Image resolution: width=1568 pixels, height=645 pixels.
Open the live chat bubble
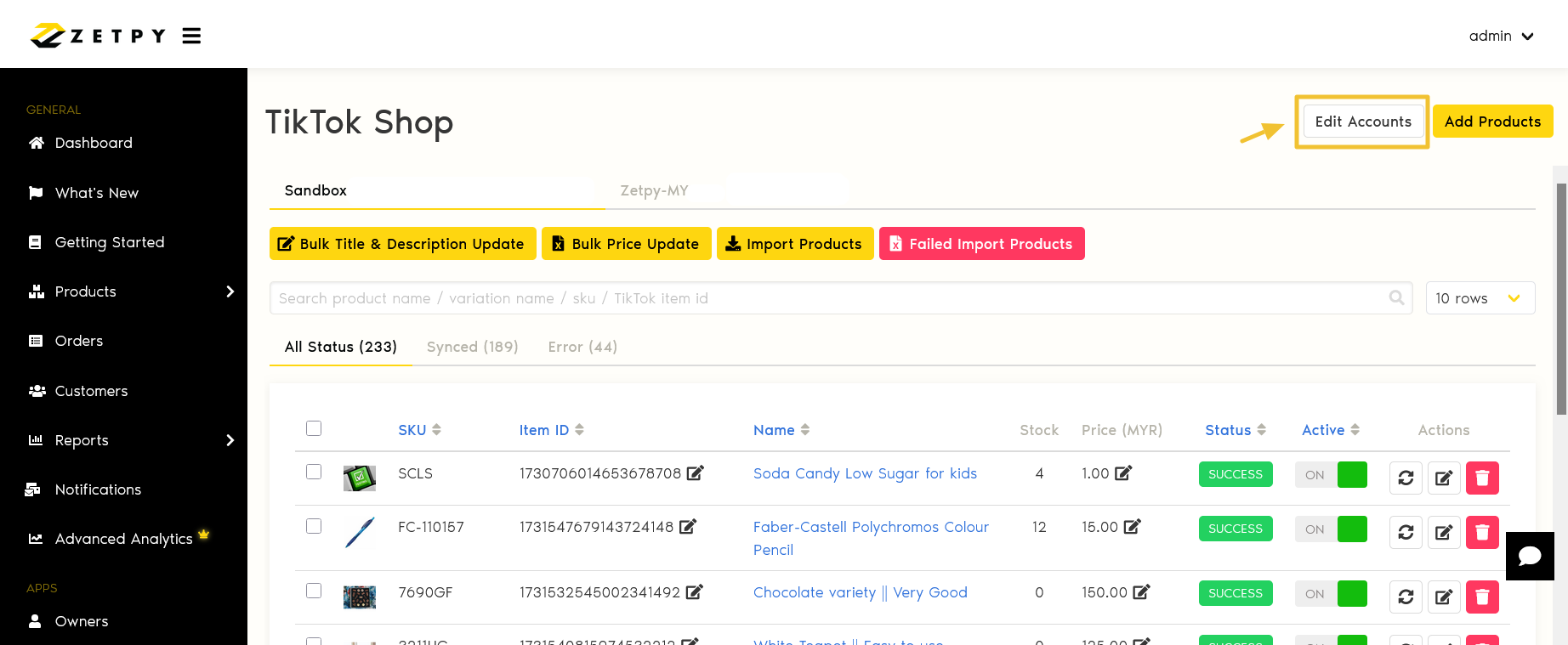1530,556
